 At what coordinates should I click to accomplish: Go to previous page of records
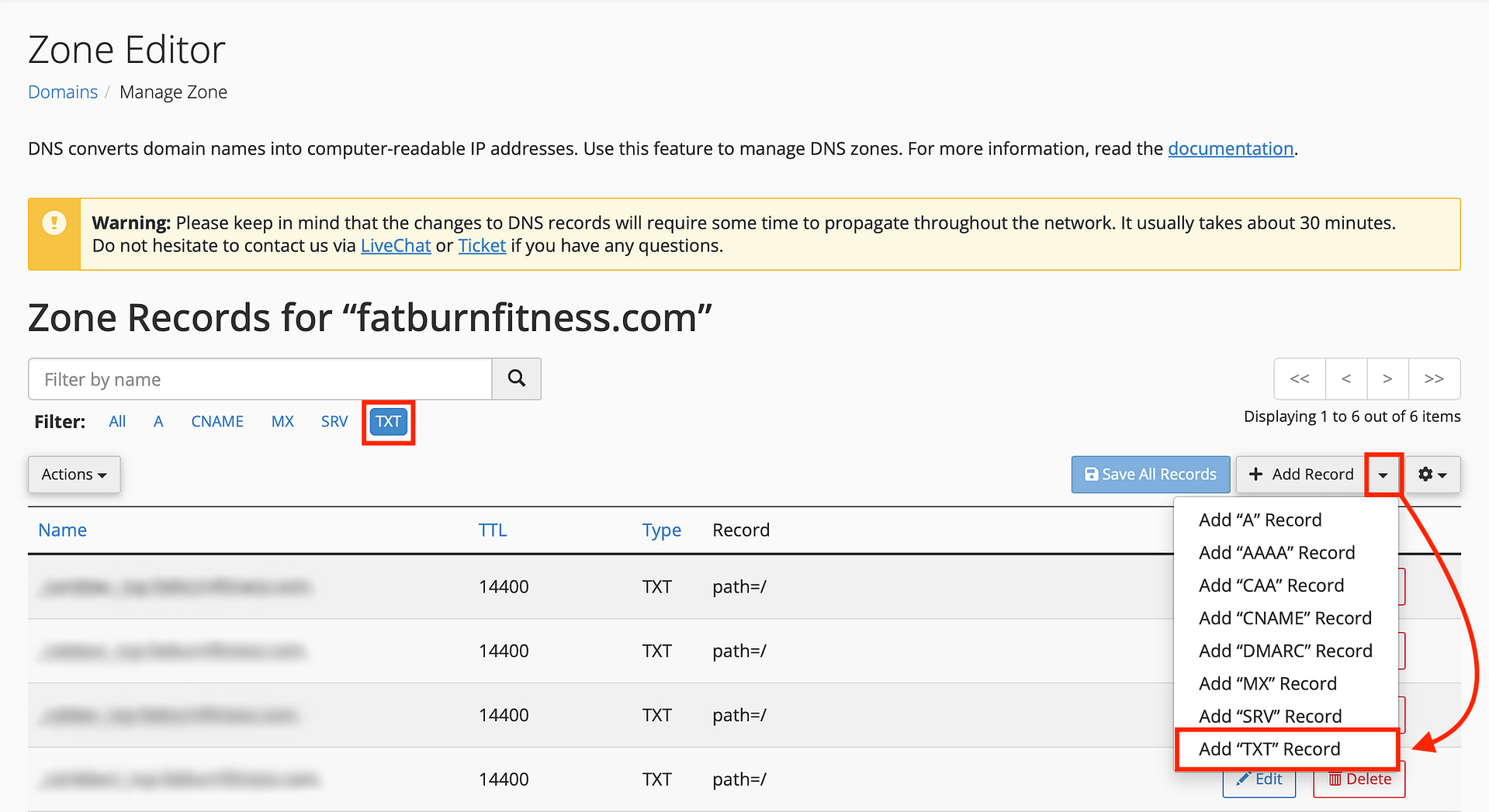click(x=1346, y=378)
